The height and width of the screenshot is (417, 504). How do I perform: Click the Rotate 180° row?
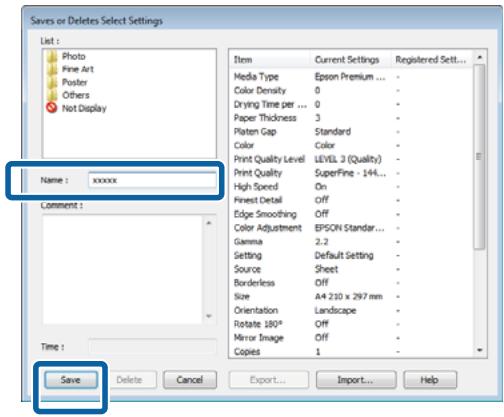tap(351, 324)
